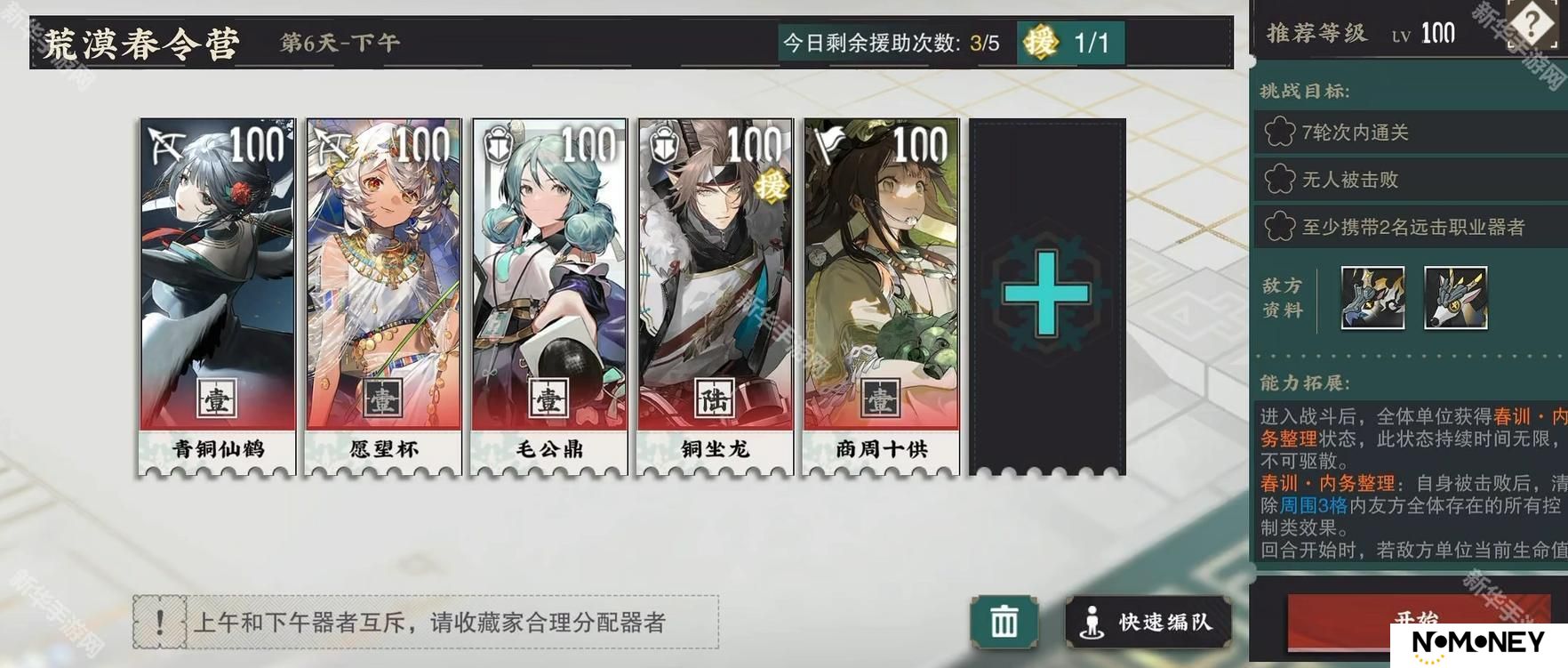This screenshot has width=1568, height=668.
Task: Select the 愿望杯 character card
Action: (383, 296)
